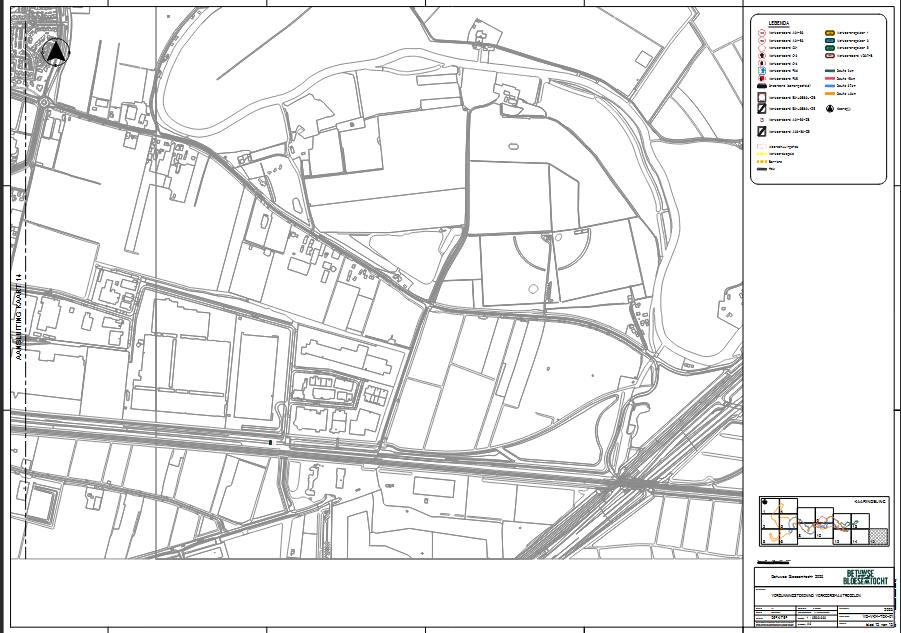Click the yellow rounded badge in the legend
The image size is (901, 633).
click(830, 33)
